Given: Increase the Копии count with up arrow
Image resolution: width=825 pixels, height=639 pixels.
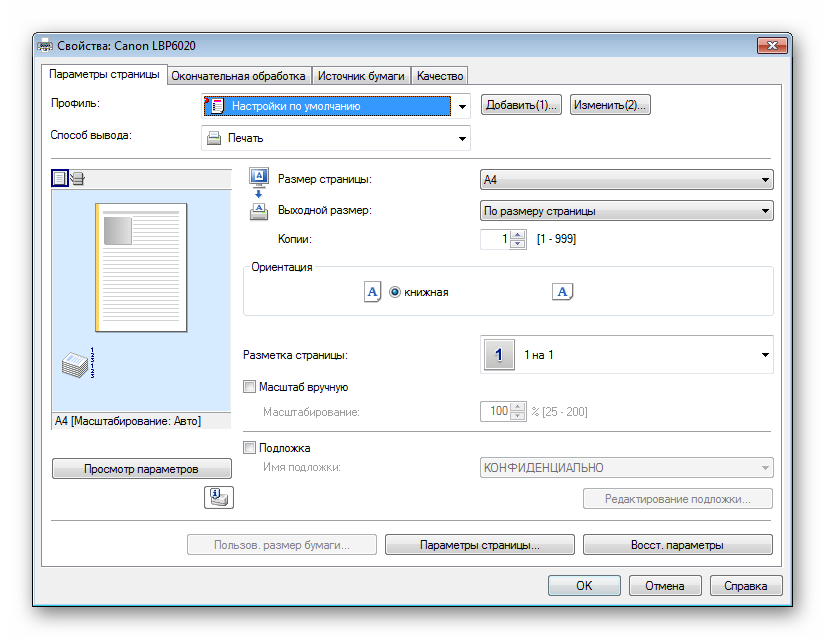Looking at the screenshot, I should click(517, 234).
